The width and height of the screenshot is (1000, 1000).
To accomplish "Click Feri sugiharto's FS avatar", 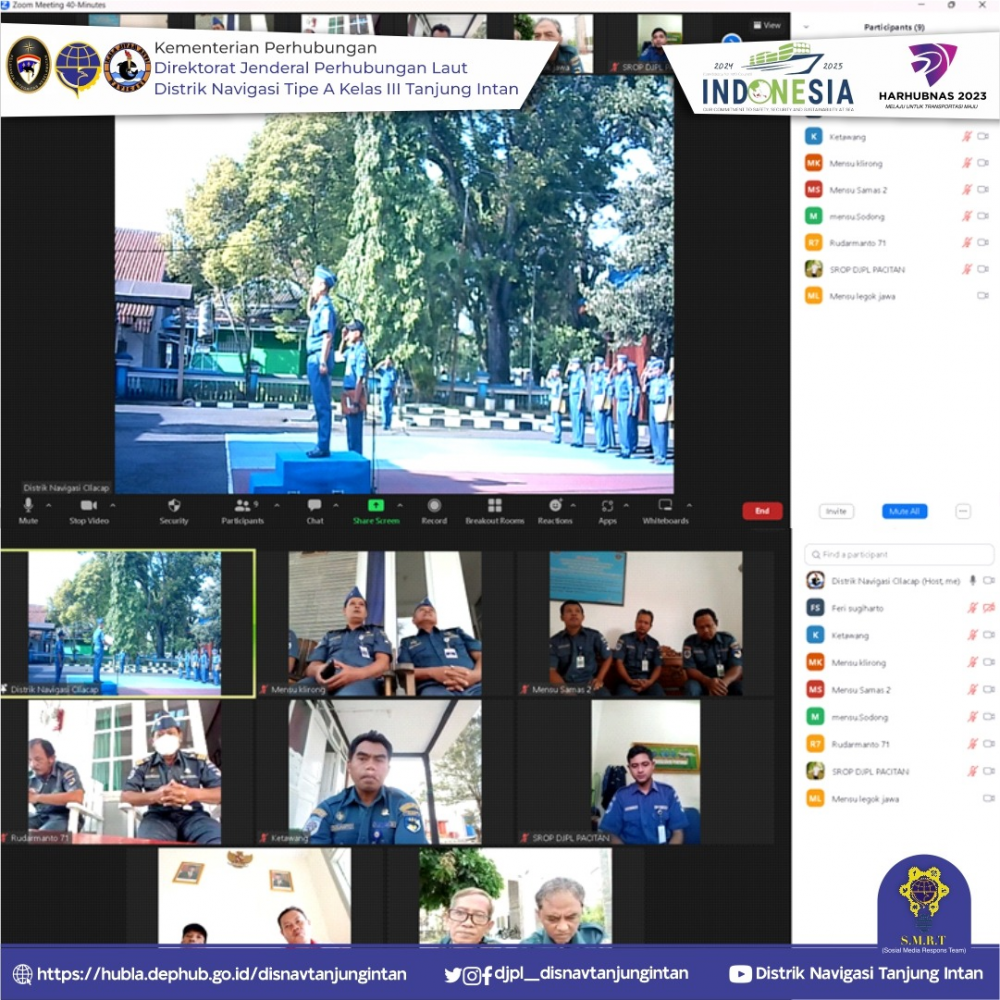I will coord(815,608).
